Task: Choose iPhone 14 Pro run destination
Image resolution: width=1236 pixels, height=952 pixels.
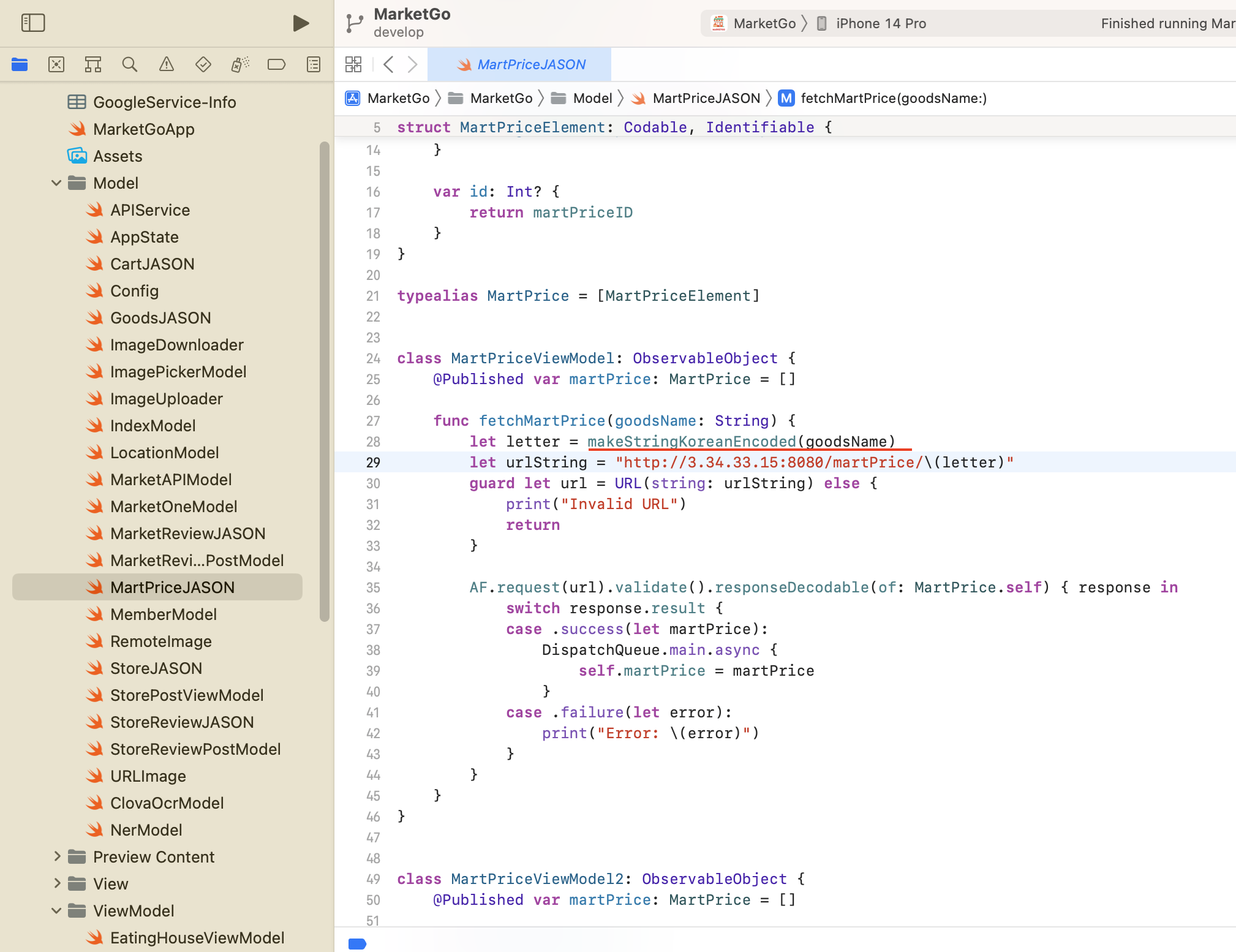Action: tap(880, 23)
